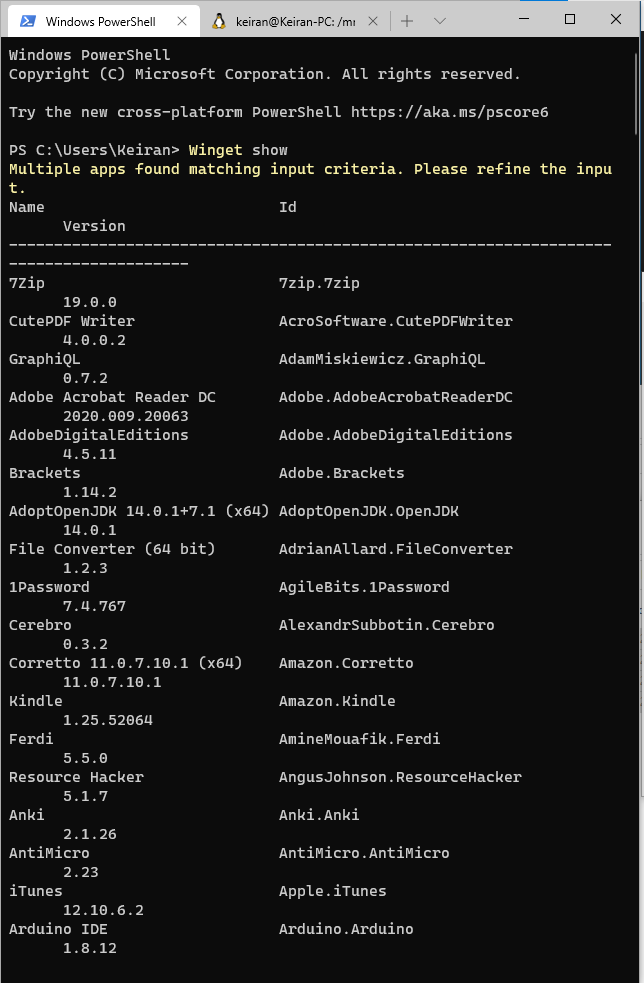This screenshot has height=983, width=644.
Task: Click the Apple.iTunes Id text
Action: coord(333,891)
